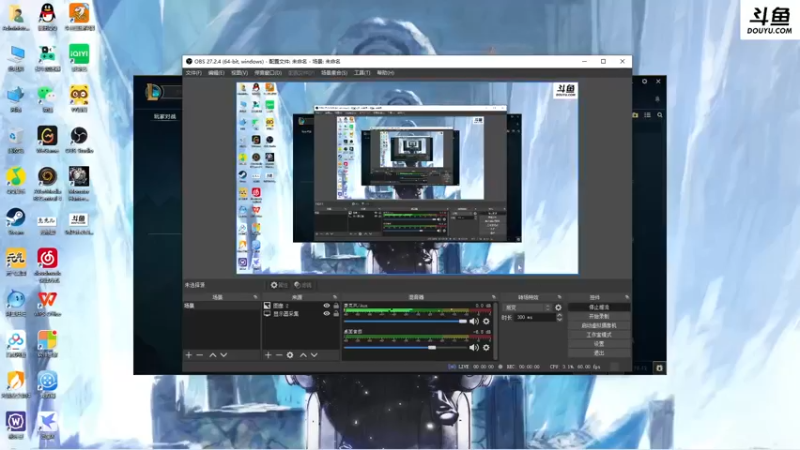Image resolution: width=800 pixels, height=450 pixels.
Task: Click the 玩家对战 tab in the League client
Action: click(x=165, y=116)
